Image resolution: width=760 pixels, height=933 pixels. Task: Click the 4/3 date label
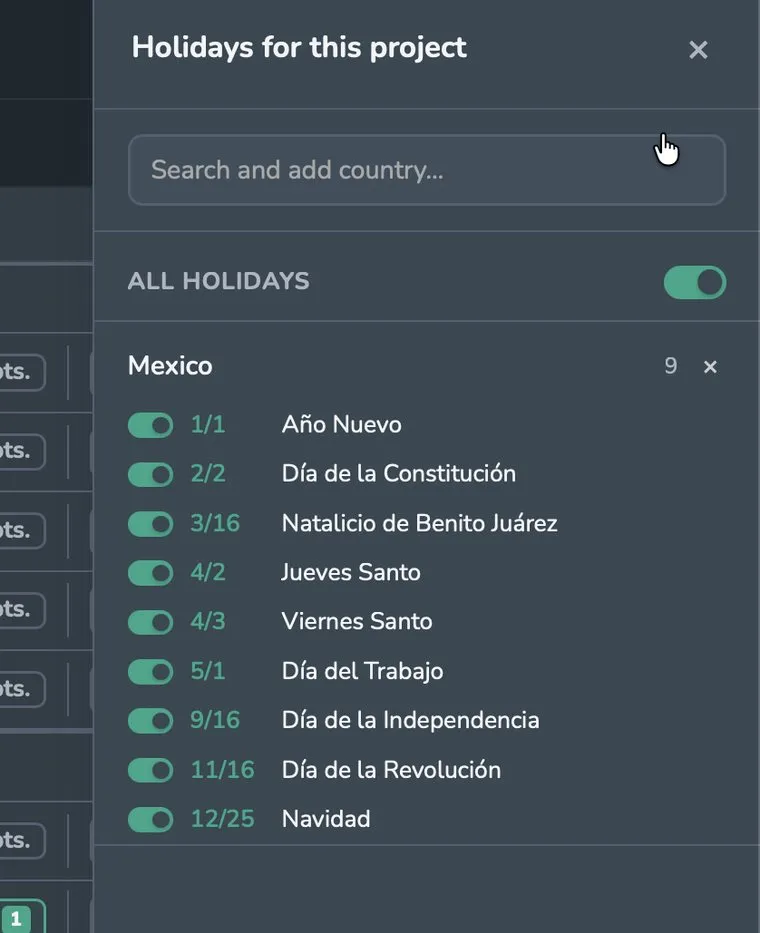[x=208, y=621]
